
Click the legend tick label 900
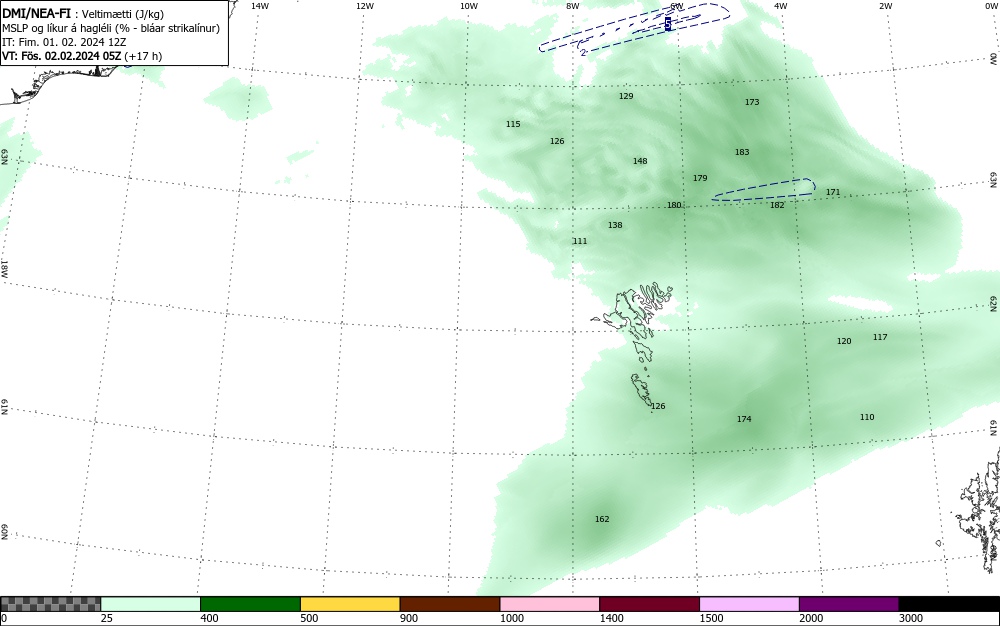coord(409,618)
